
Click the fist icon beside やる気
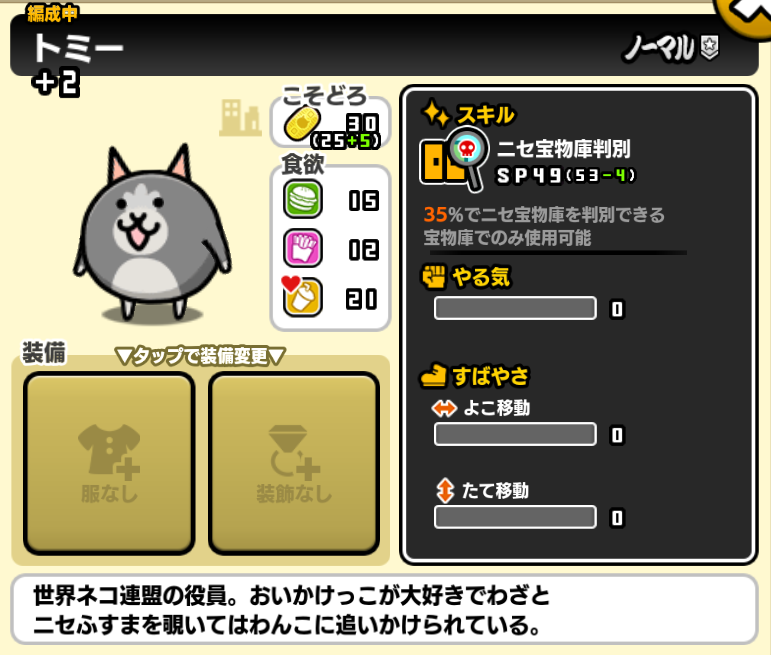click(434, 277)
